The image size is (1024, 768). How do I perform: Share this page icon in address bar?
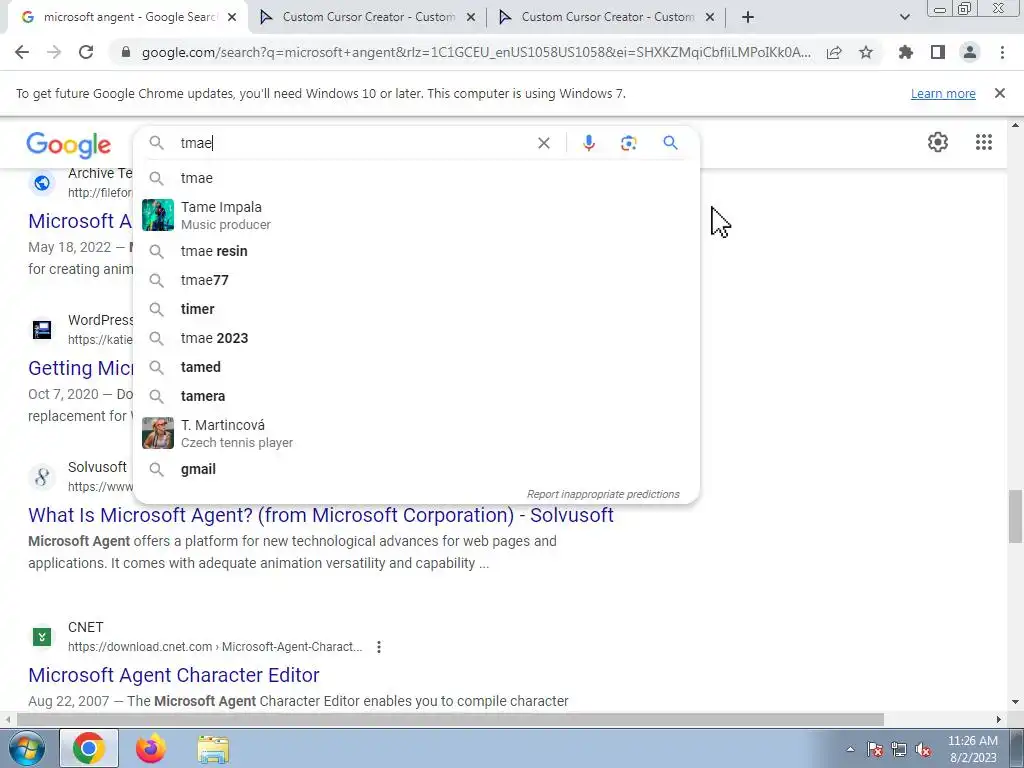(834, 53)
